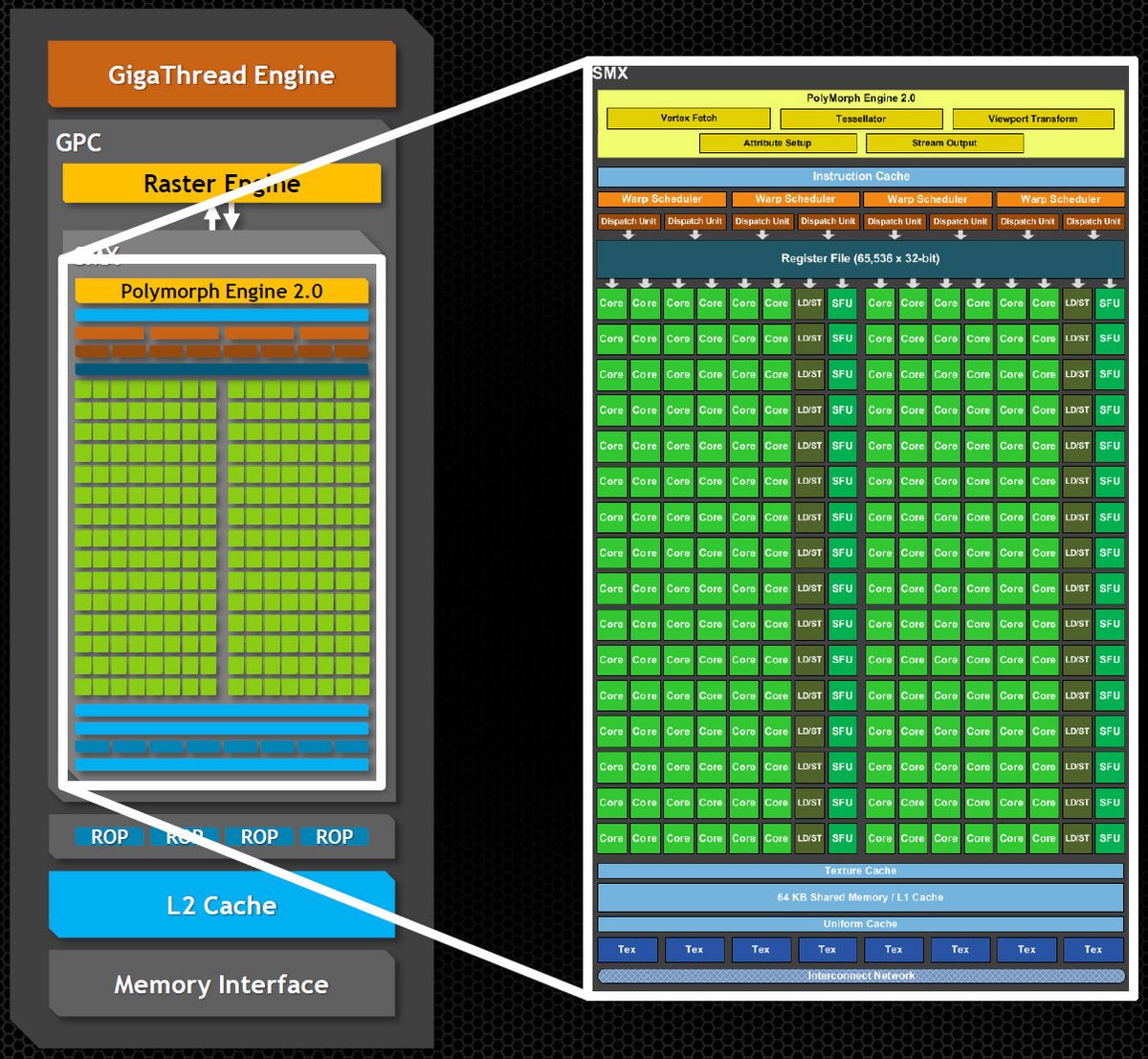Click the blue L2 Cache bar
1148x1059 pixels.
point(221,905)
